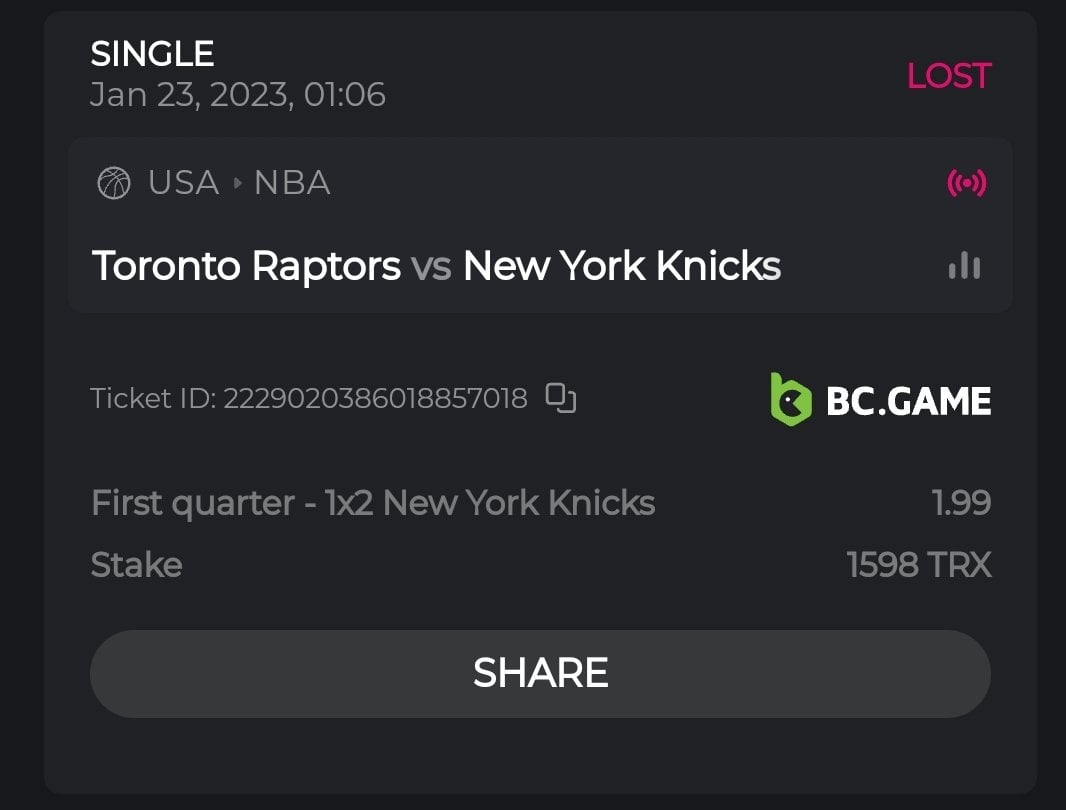Click the BC.GAME brand name text

pos(908,401)
